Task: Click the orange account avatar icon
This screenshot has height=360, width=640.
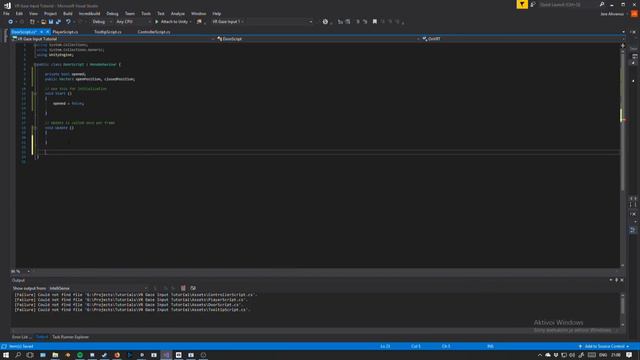Action: coord(634,13)
